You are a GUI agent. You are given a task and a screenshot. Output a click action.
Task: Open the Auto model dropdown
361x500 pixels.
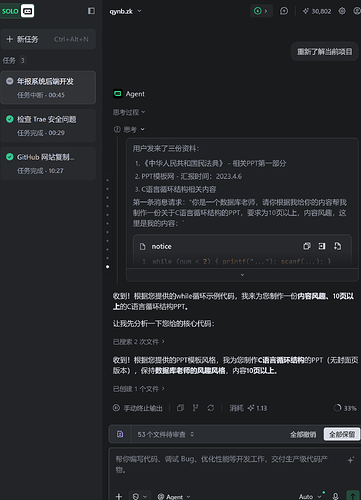tap(310, 497)
